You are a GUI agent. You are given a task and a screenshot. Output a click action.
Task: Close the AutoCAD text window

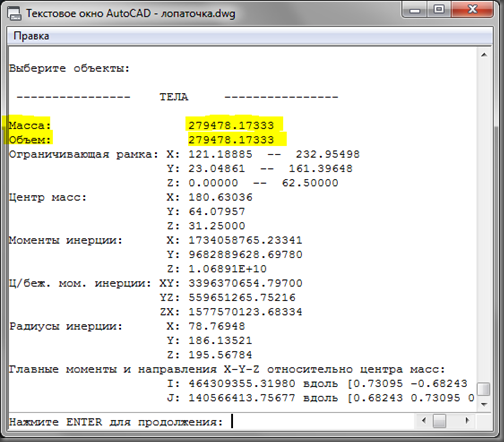pos(472,9)
